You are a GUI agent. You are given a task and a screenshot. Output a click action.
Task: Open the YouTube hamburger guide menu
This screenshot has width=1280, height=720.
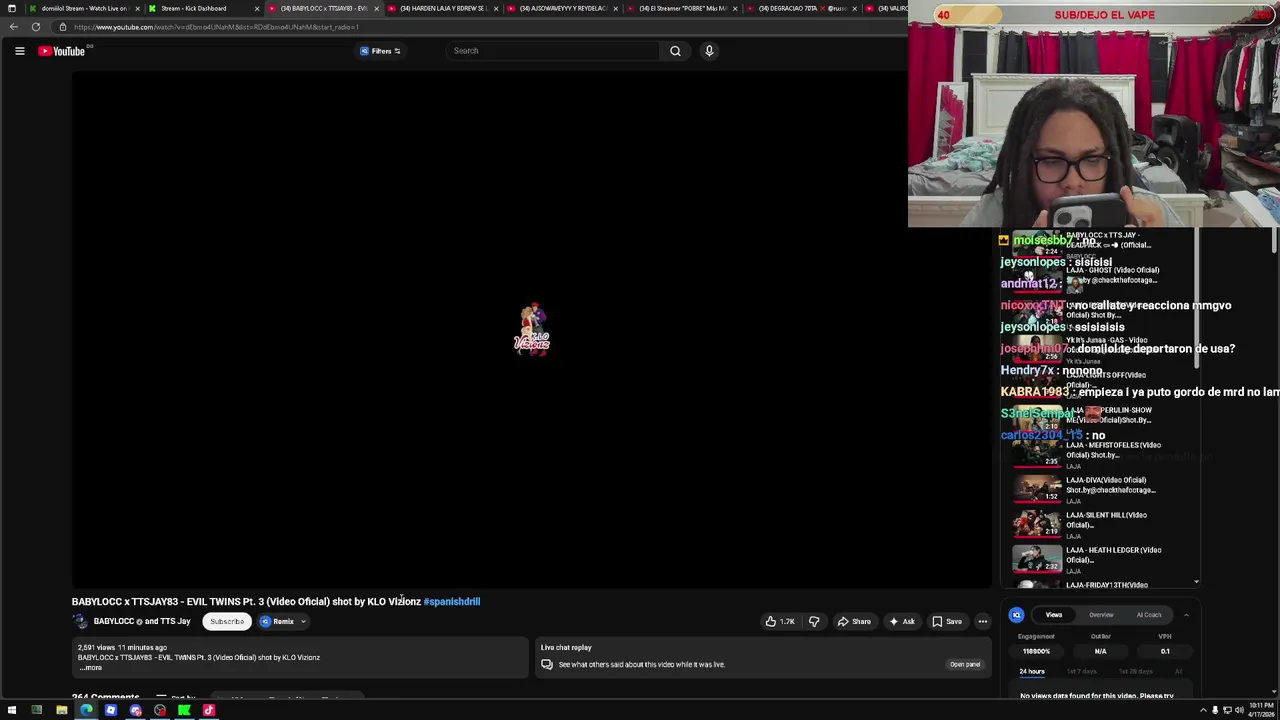[x=19, y=51]
